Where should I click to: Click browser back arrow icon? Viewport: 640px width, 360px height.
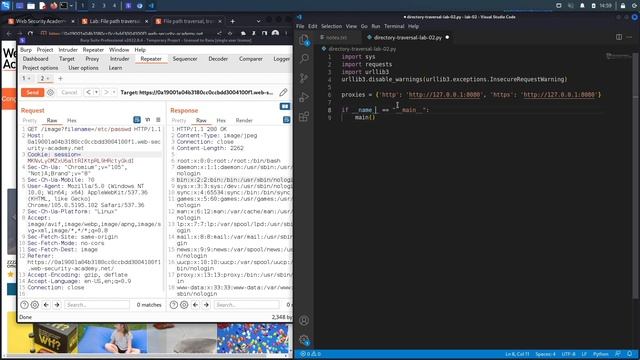point(9,33)
